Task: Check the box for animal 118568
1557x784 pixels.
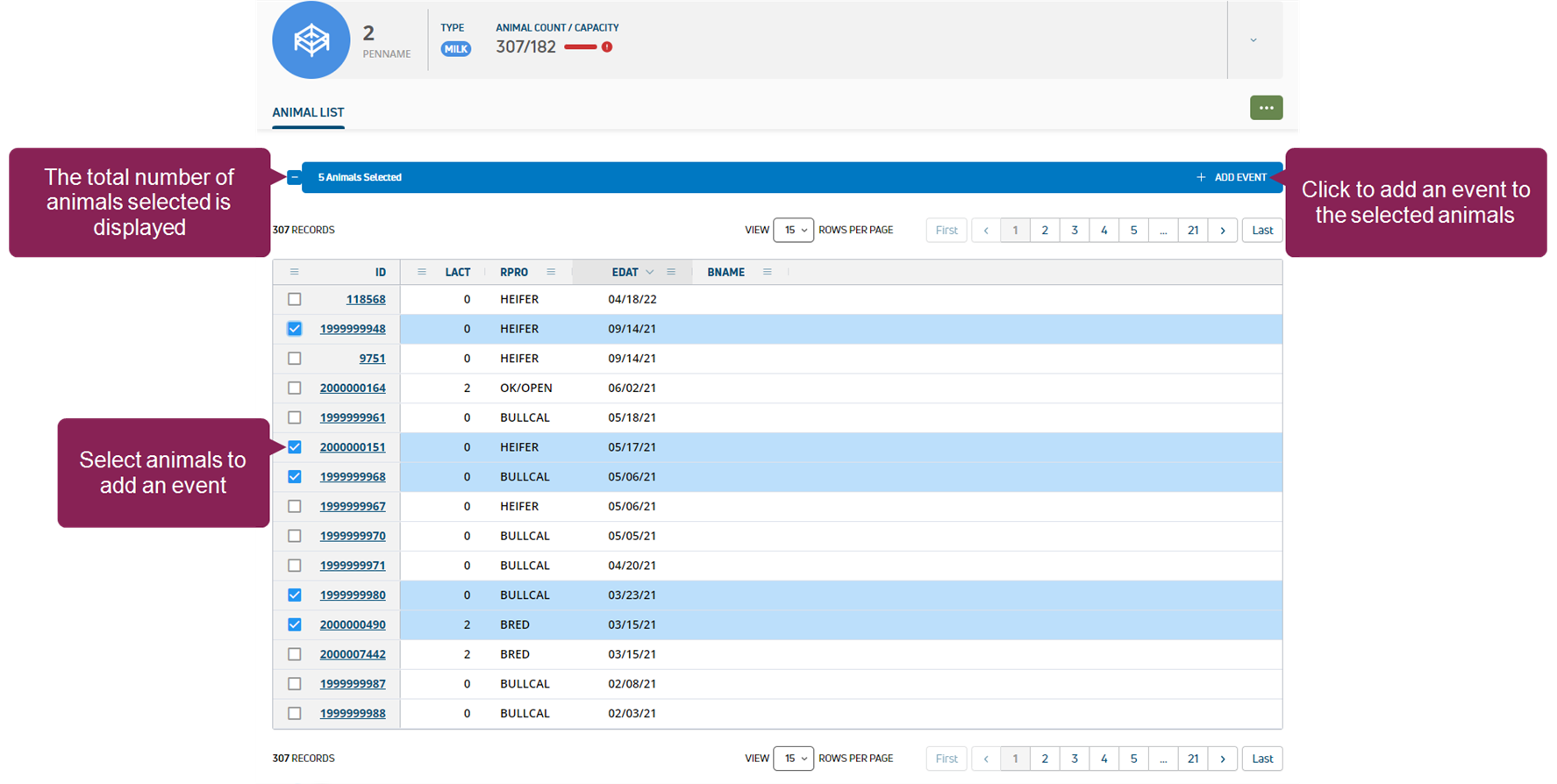Action: 295,299
